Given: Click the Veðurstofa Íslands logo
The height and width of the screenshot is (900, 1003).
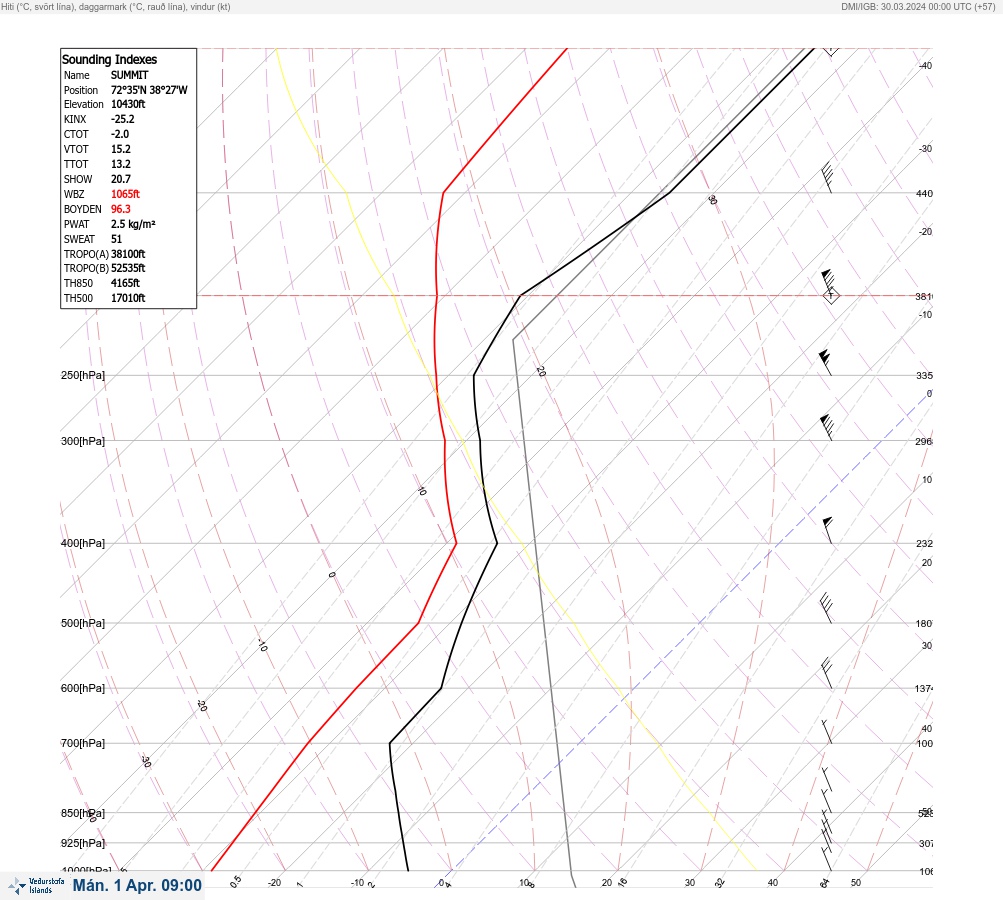Looking at the screenshot, I should point(36,886).
